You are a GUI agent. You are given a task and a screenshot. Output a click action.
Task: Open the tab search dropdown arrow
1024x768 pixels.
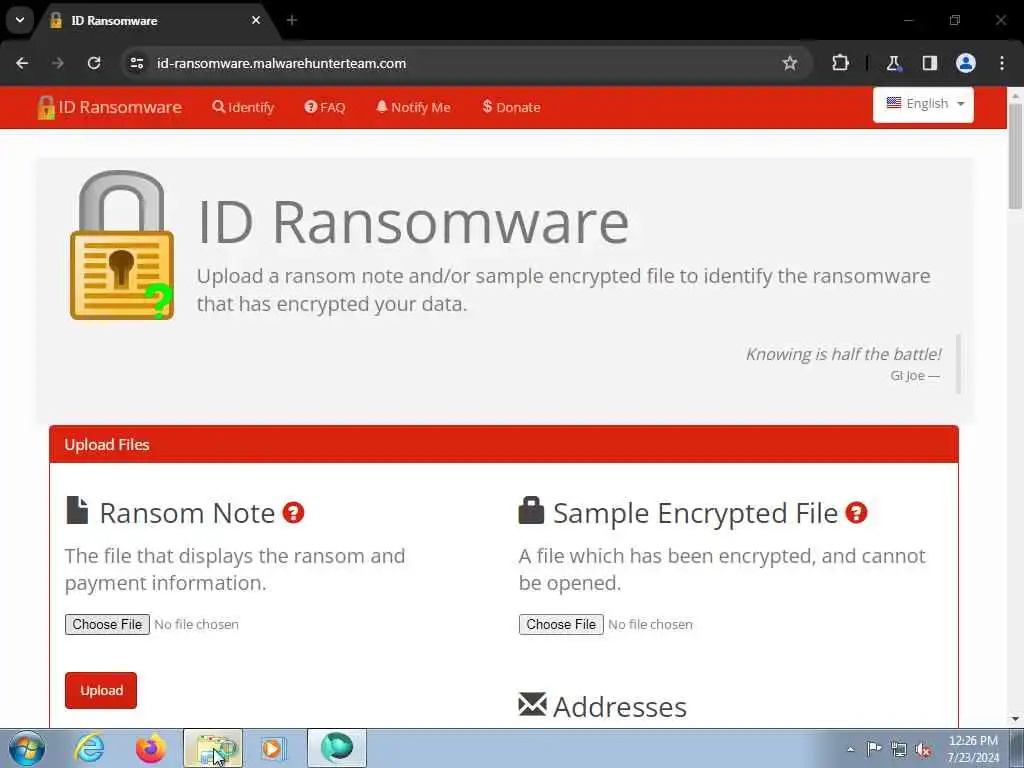point(20,20)
